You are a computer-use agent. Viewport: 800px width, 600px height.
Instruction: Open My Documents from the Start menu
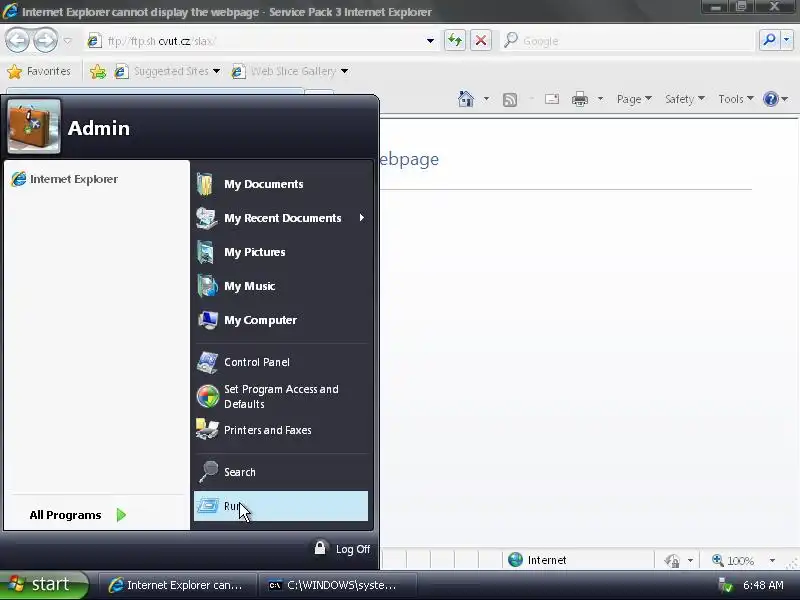click(x=281, y=184)
